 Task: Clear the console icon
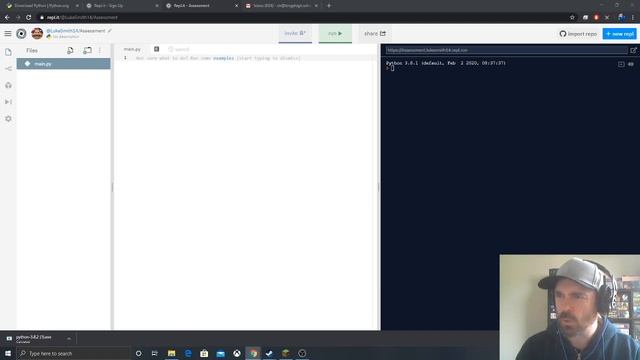coord(621,64)
